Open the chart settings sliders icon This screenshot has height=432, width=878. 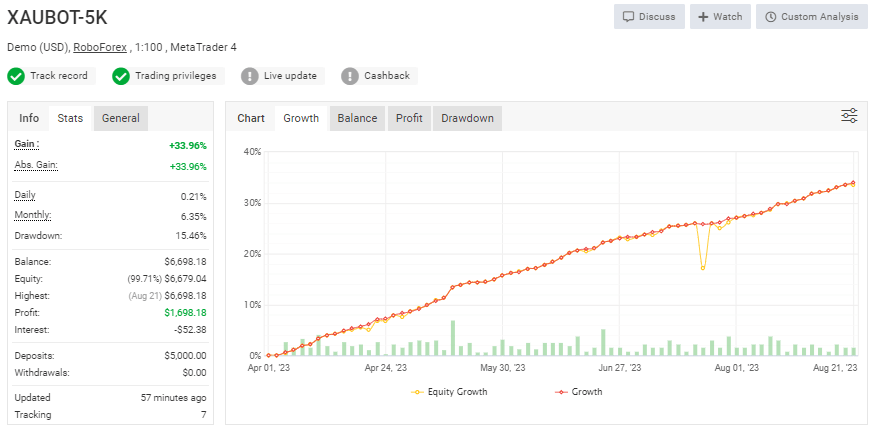click(x=849, y=116)
